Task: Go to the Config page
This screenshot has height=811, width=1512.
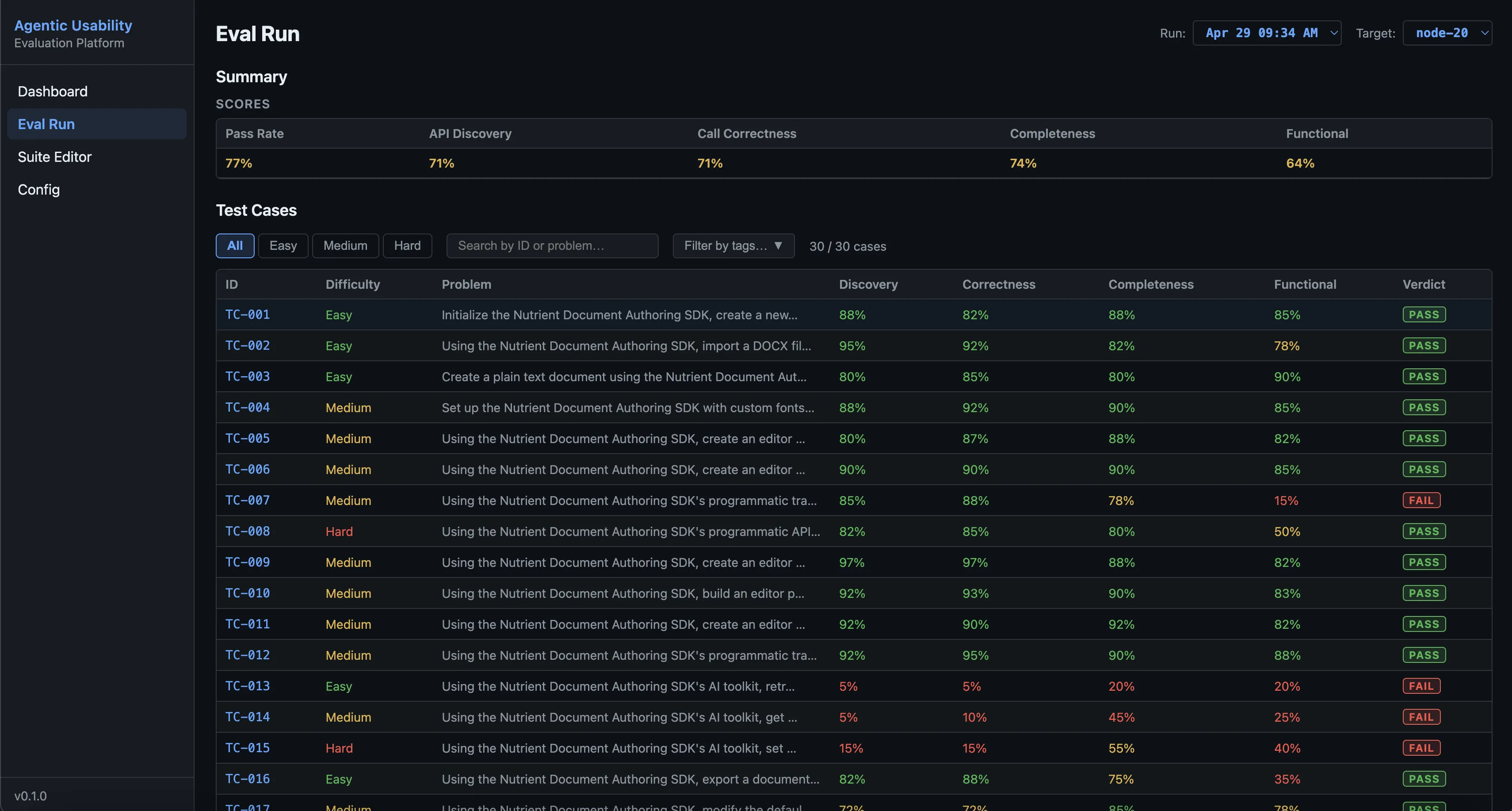Action: coord(96,190)
